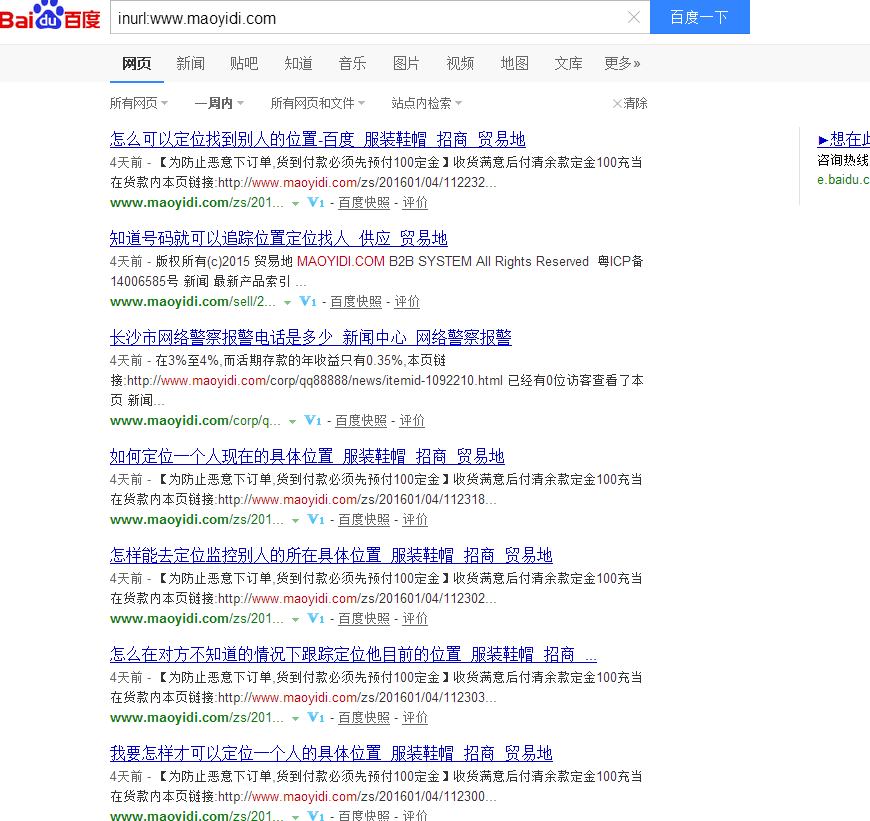870x821 pixels.
Task: Click the V1 icon under the 长沙市网络警察 result
Action: tap(313, 420)
